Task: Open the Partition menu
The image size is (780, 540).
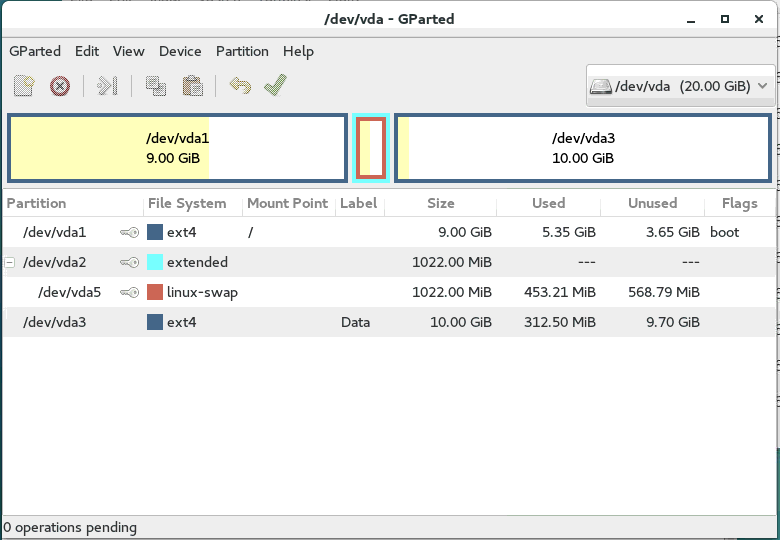Action: (242, 51)
